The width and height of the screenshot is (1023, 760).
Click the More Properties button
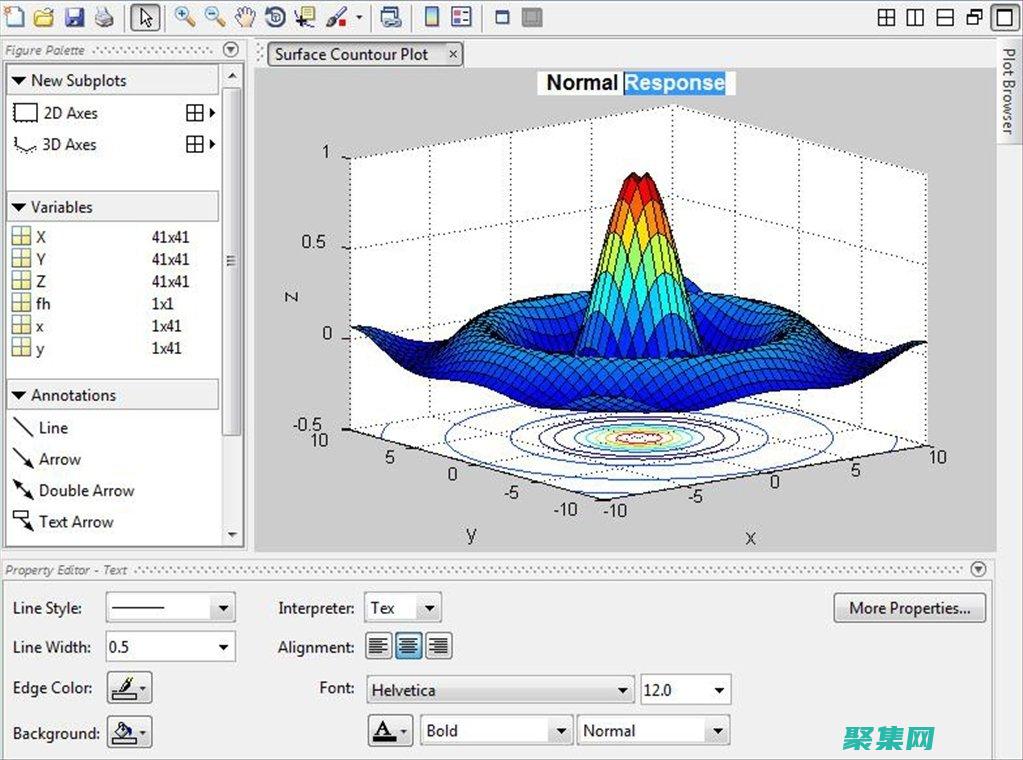click(x=908, y=608)
